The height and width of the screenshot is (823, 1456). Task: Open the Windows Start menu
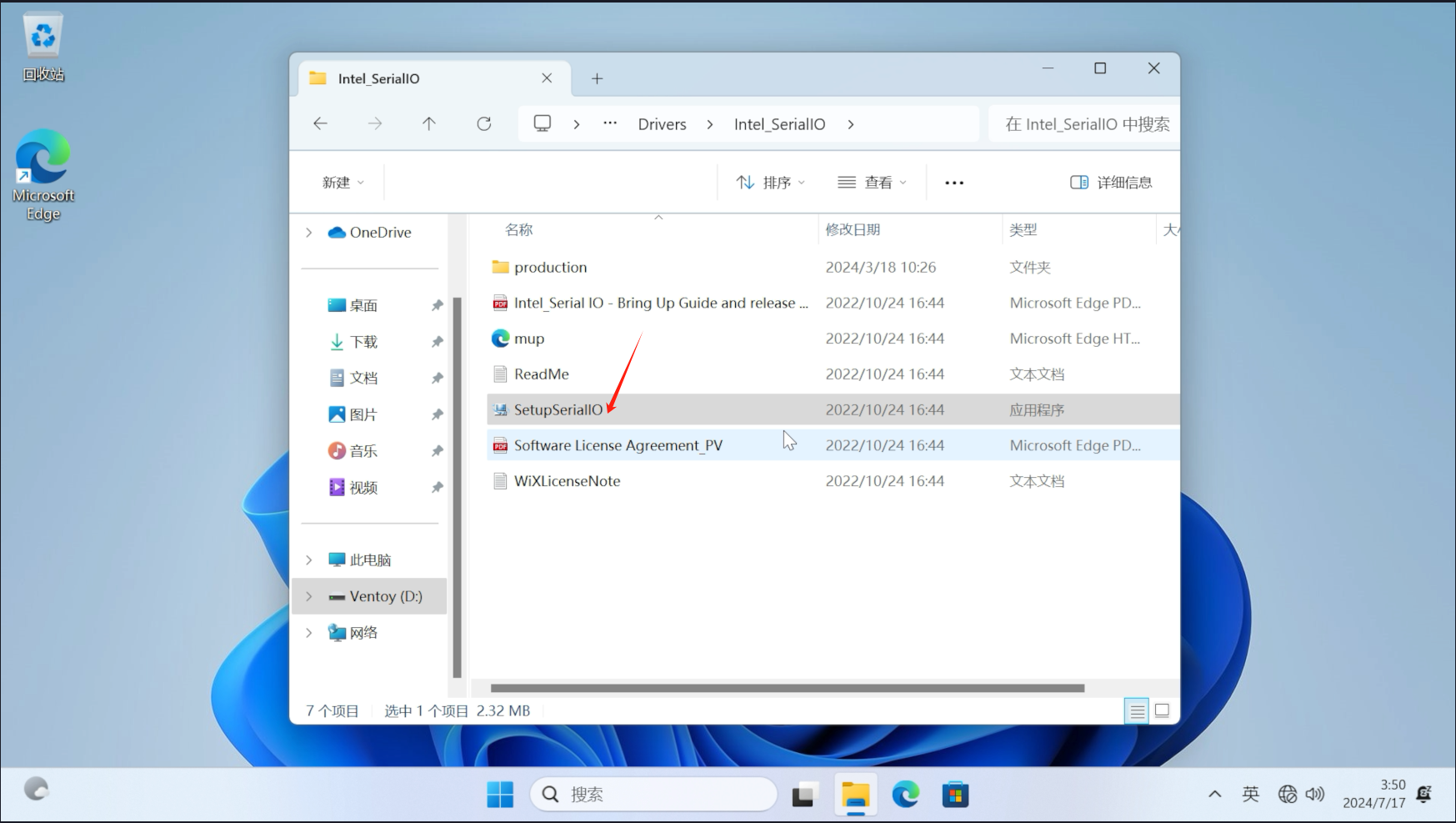[500, 795]
